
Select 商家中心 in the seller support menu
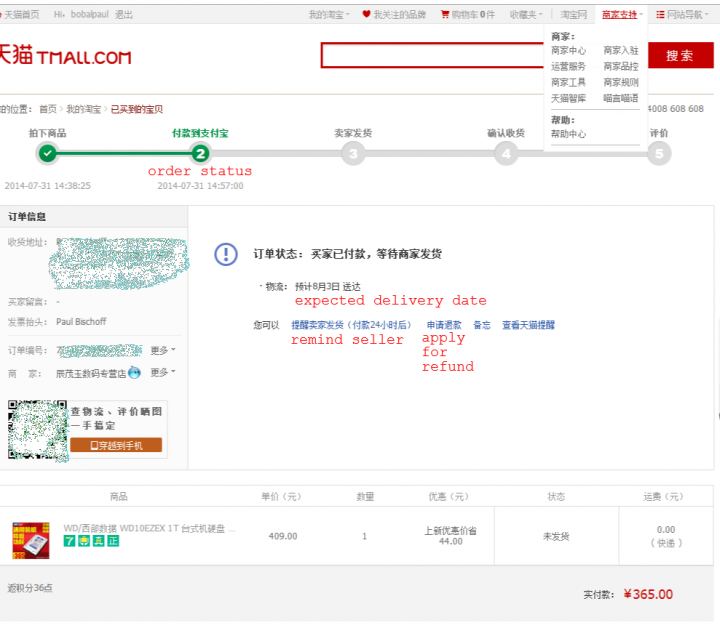(x=568, y=51)
